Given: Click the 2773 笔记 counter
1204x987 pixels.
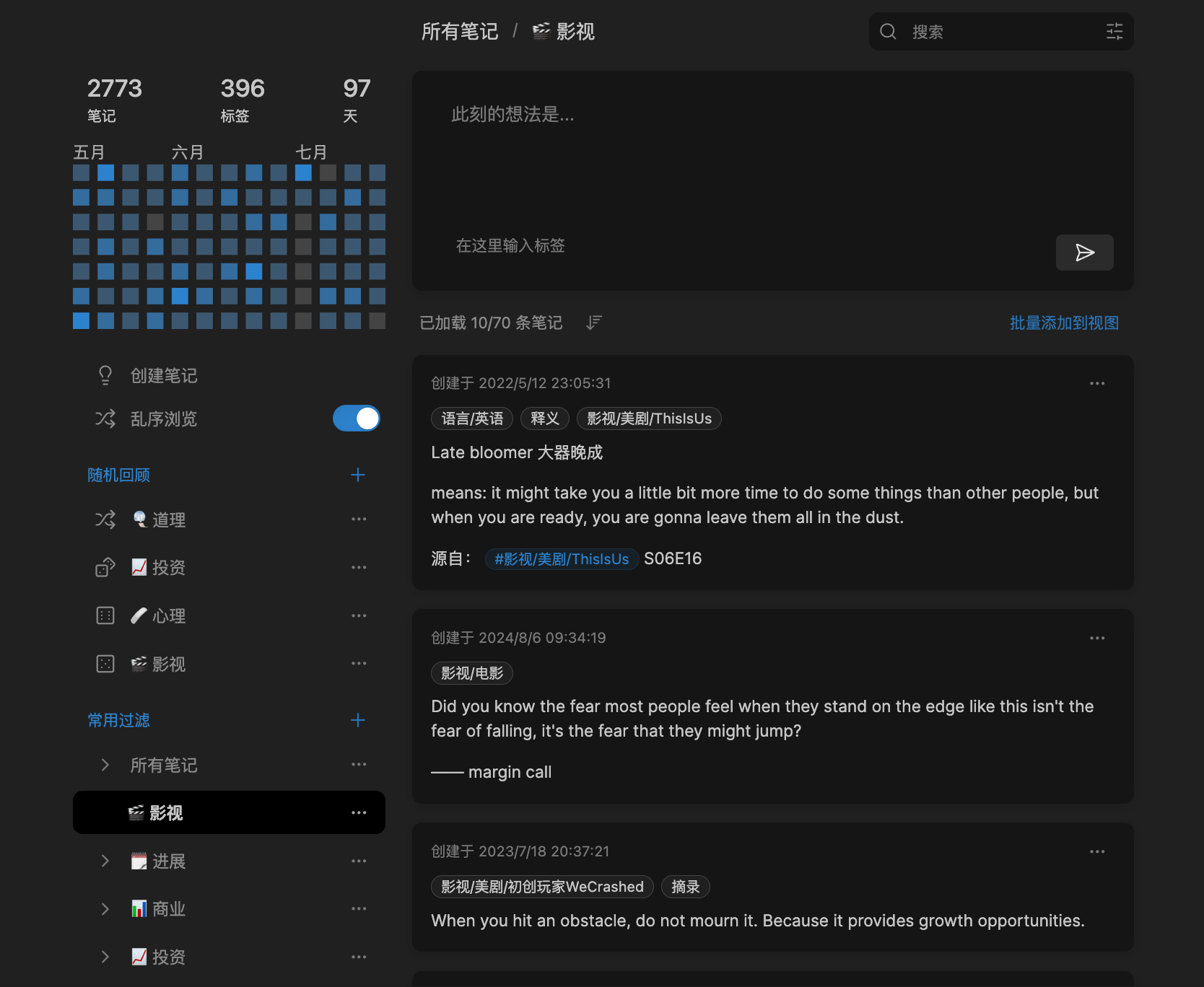Looking at the screenshot, I should pyautogui.click(x=114, y=100).
